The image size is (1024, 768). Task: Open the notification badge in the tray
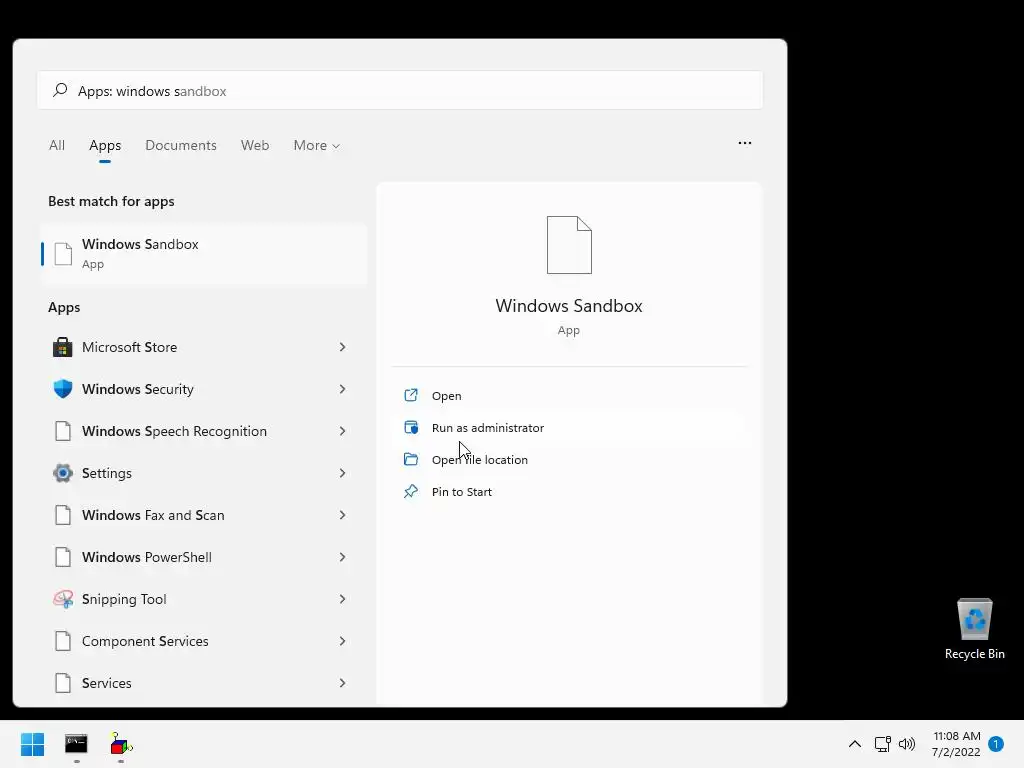point(996,744)
